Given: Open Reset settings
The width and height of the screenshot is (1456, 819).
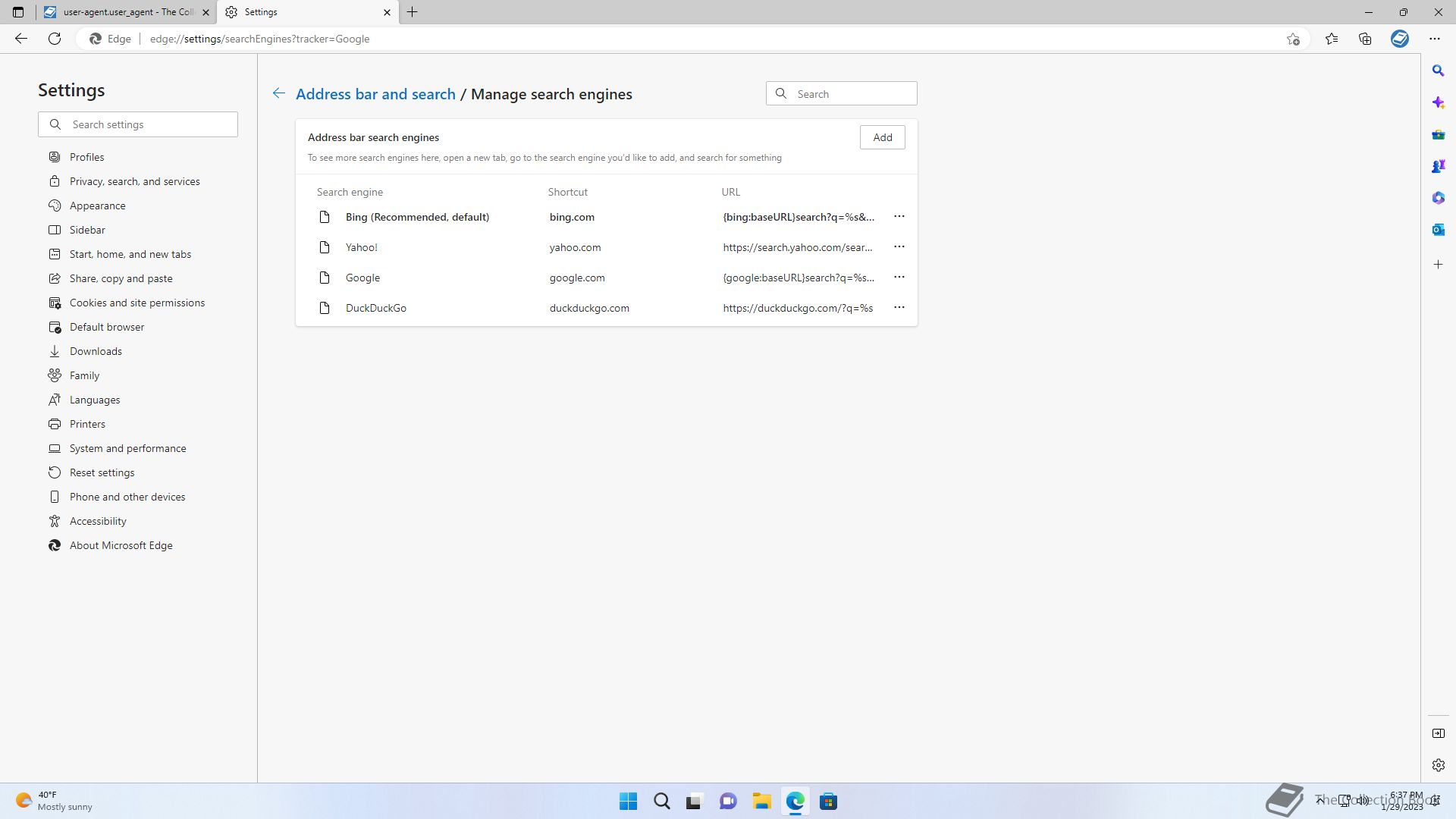Looking at the screenshot, I should tap(102, 472).
